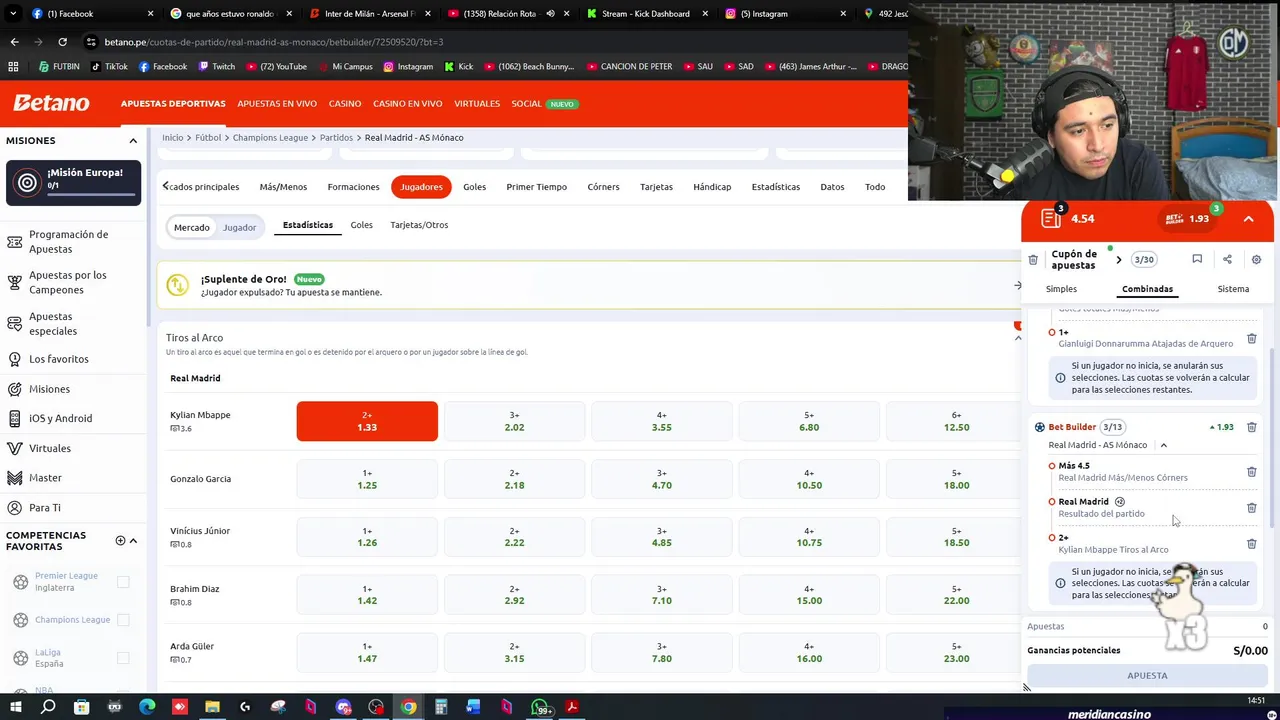Collapse the Tiros al Arco market
This screenshot has width=1280, height=720.
1018,338
